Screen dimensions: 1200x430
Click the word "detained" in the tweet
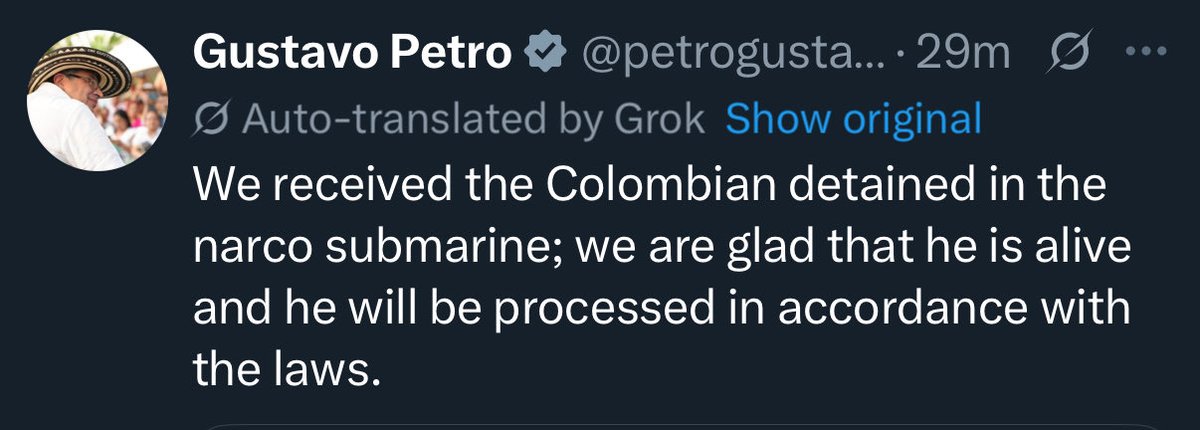[x=860, y=185]
